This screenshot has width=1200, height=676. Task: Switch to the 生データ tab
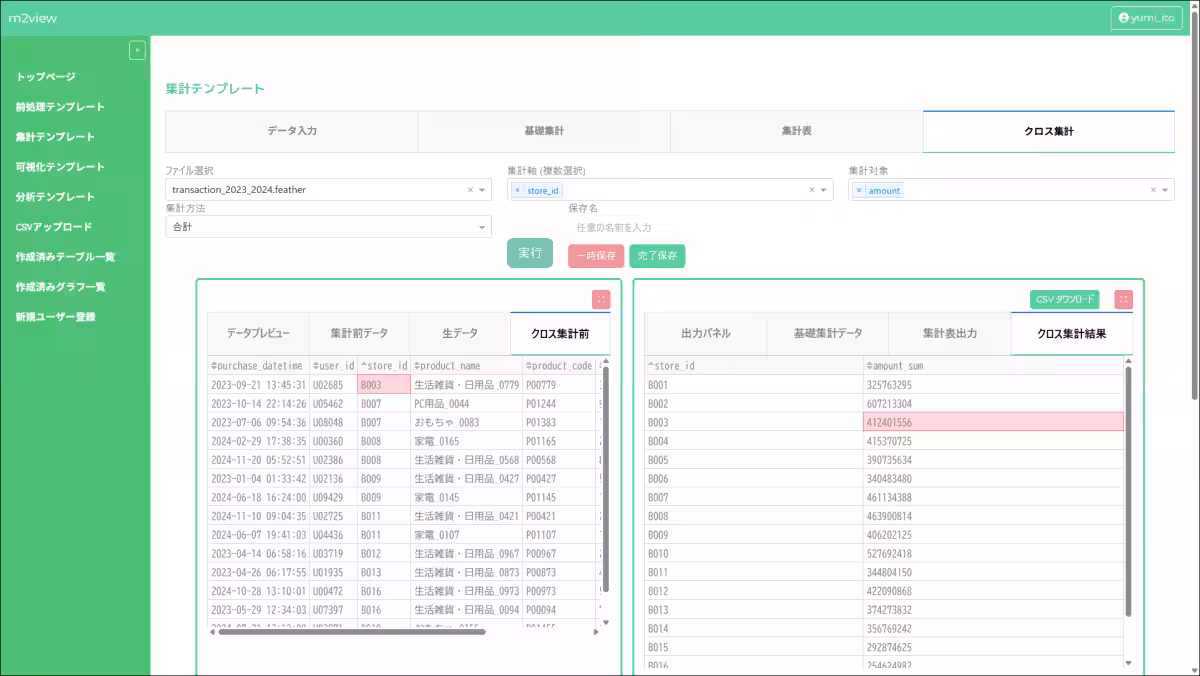[x=460, y=333]
